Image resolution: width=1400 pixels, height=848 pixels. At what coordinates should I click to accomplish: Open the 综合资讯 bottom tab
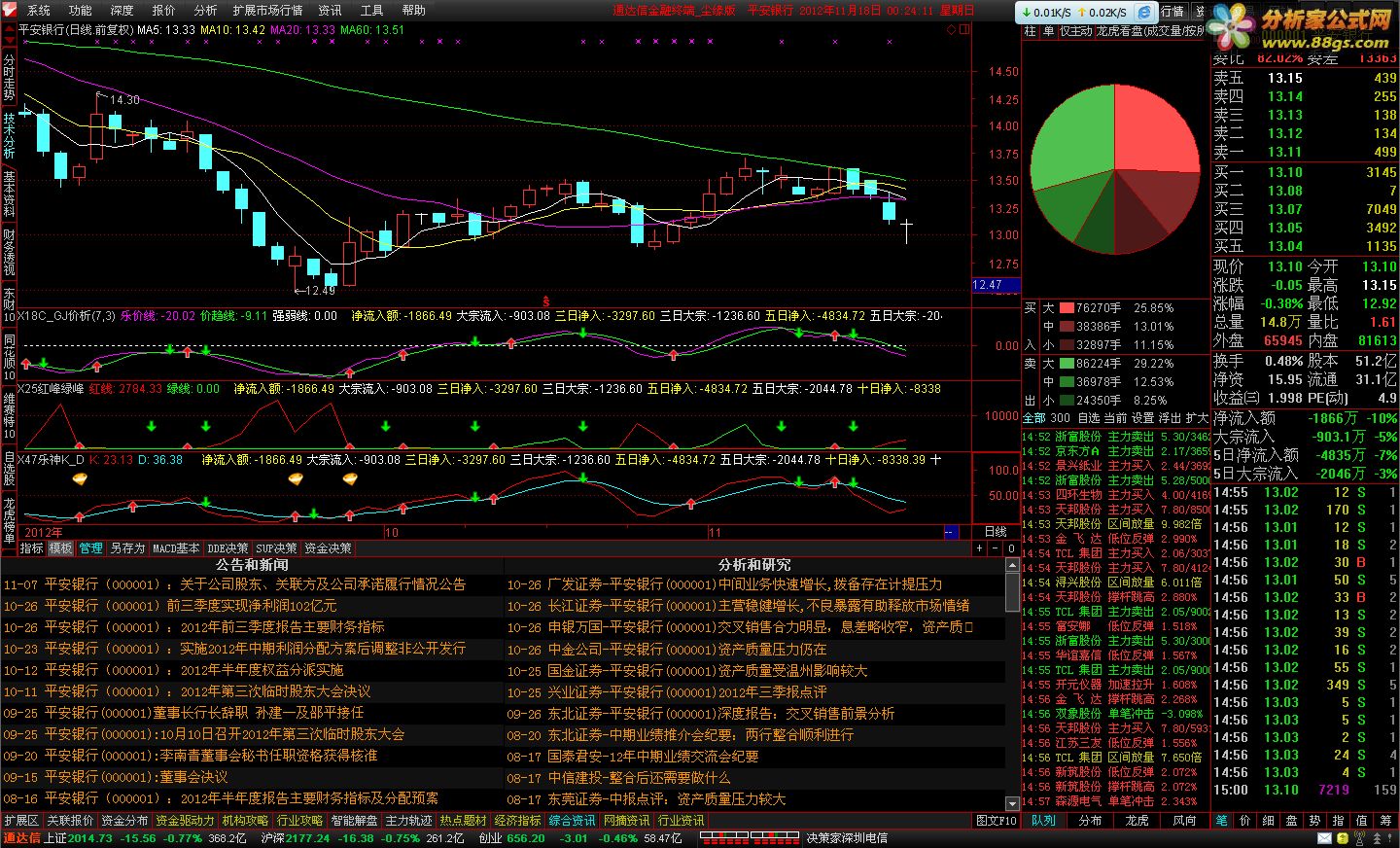point(572,821)
